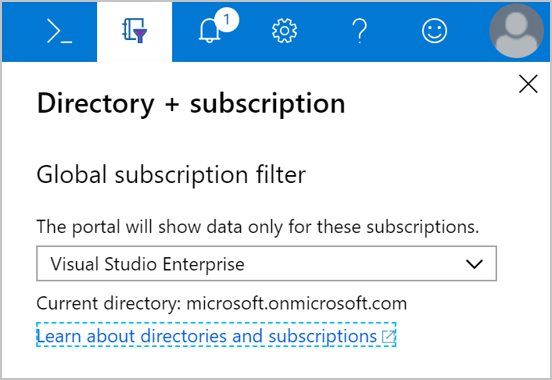The image size is (552, 380).
Task: Click the 'Global subscription filter' heading
Action: (171, 175)
